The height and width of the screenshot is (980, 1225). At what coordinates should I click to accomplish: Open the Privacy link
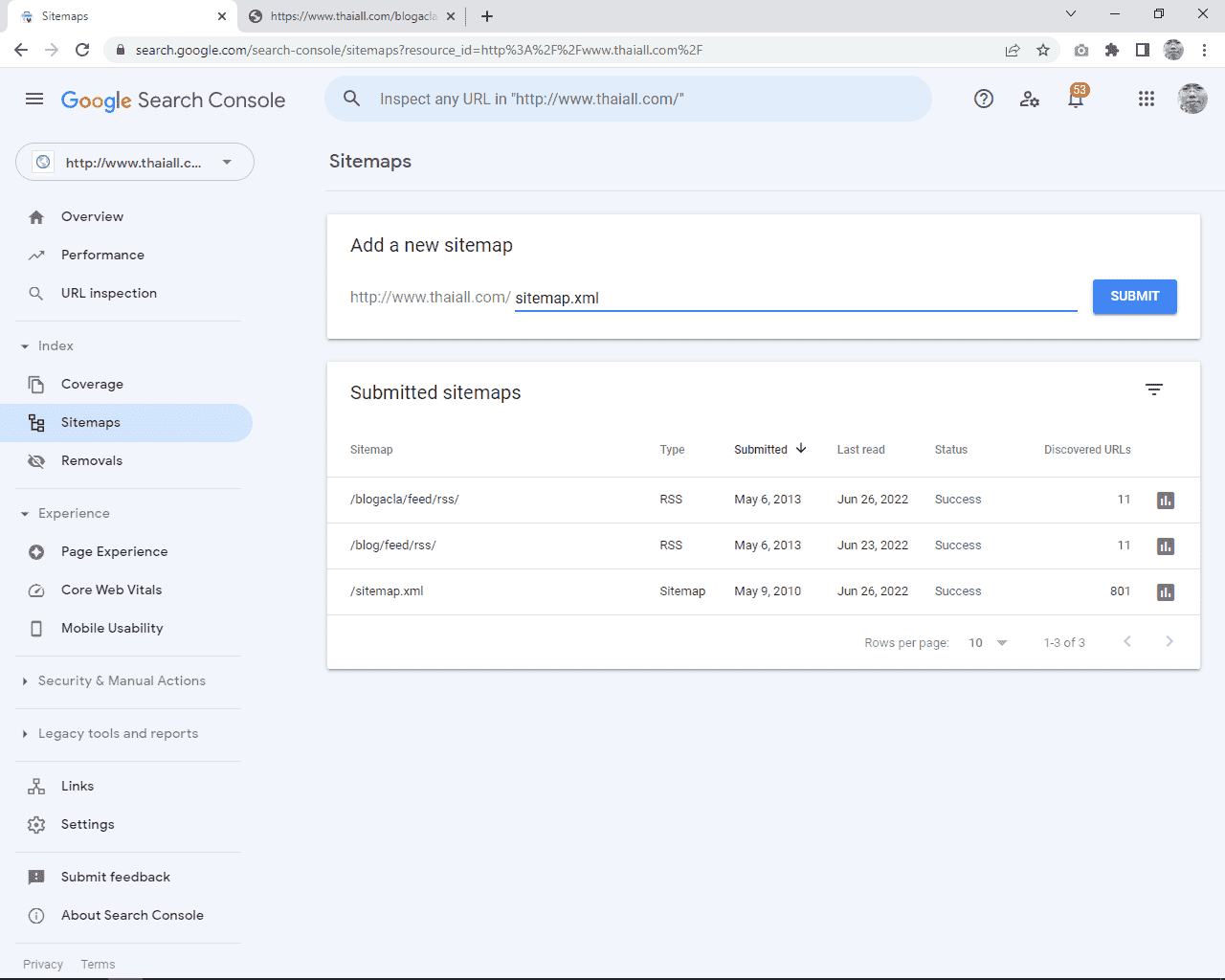pos(43,964)
